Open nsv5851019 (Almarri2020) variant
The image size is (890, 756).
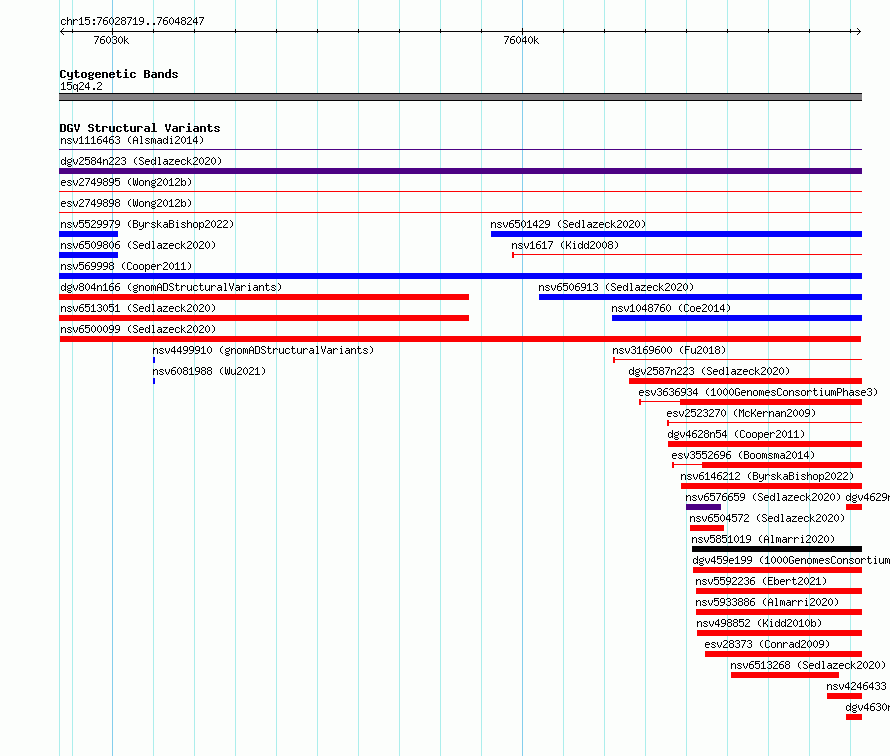point(763,539)
